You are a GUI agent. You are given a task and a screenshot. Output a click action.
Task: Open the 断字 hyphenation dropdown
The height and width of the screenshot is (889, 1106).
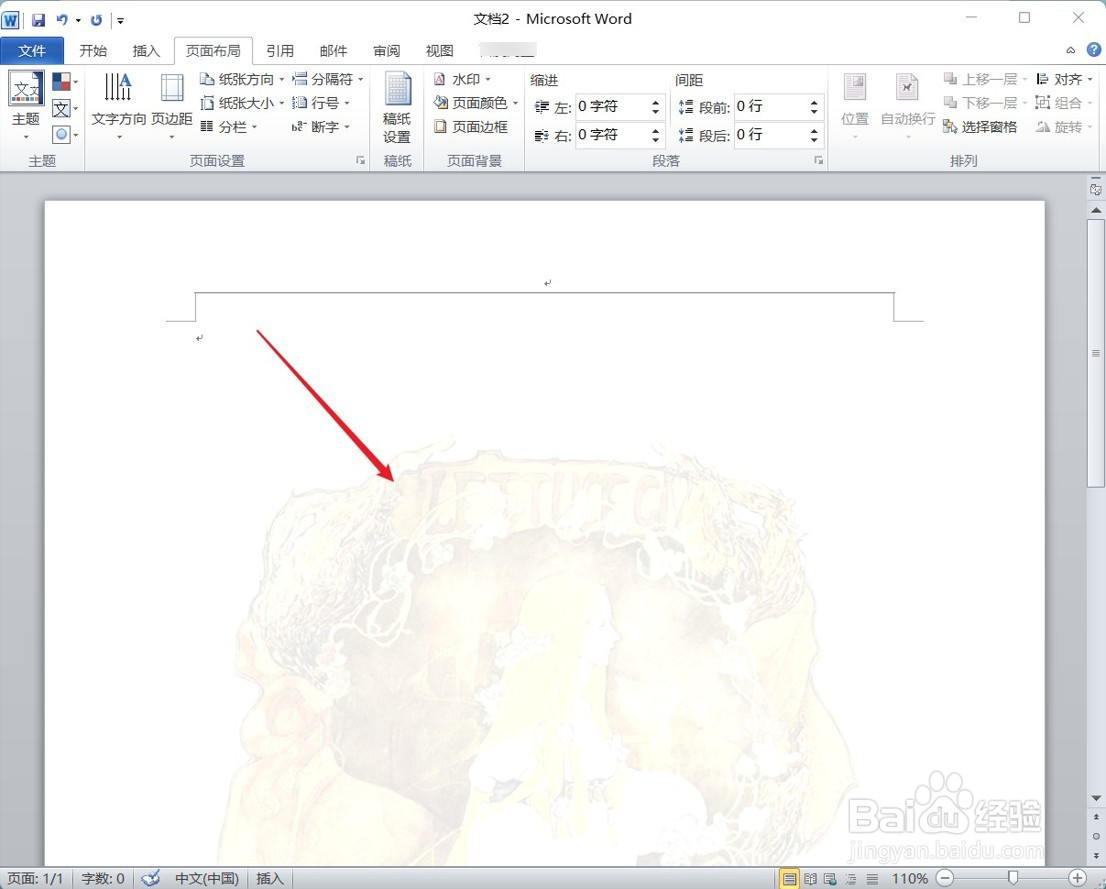(321, 127)
